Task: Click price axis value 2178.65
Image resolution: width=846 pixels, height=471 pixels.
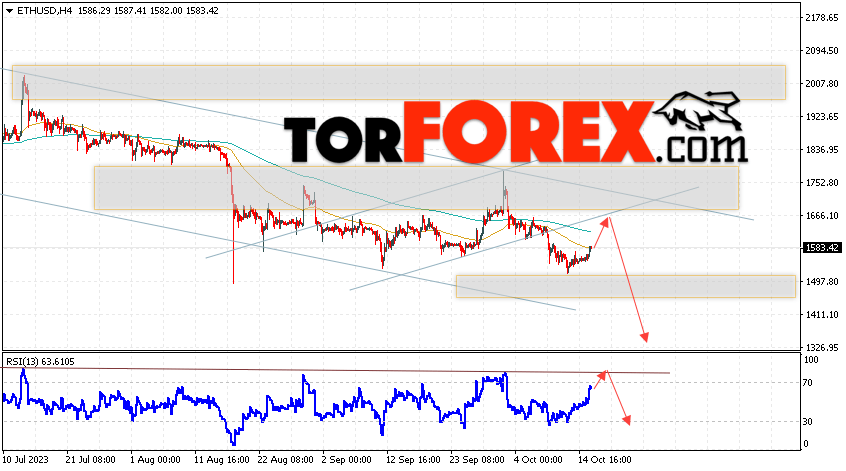Action: pos(822,18)
